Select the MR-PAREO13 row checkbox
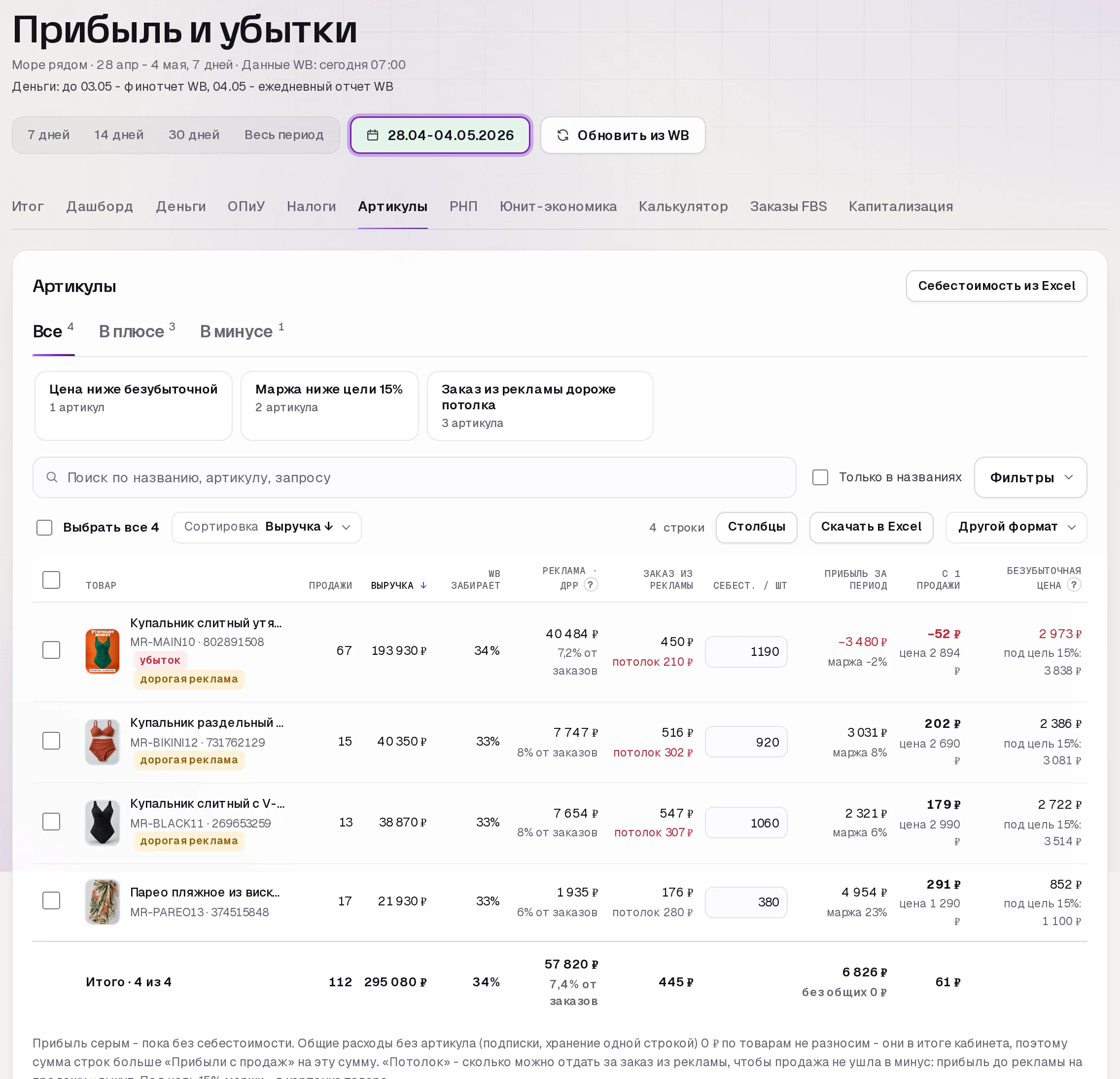Image resolution: width=1120 pixels, height=1079 pixels. (x=51, y=900)
